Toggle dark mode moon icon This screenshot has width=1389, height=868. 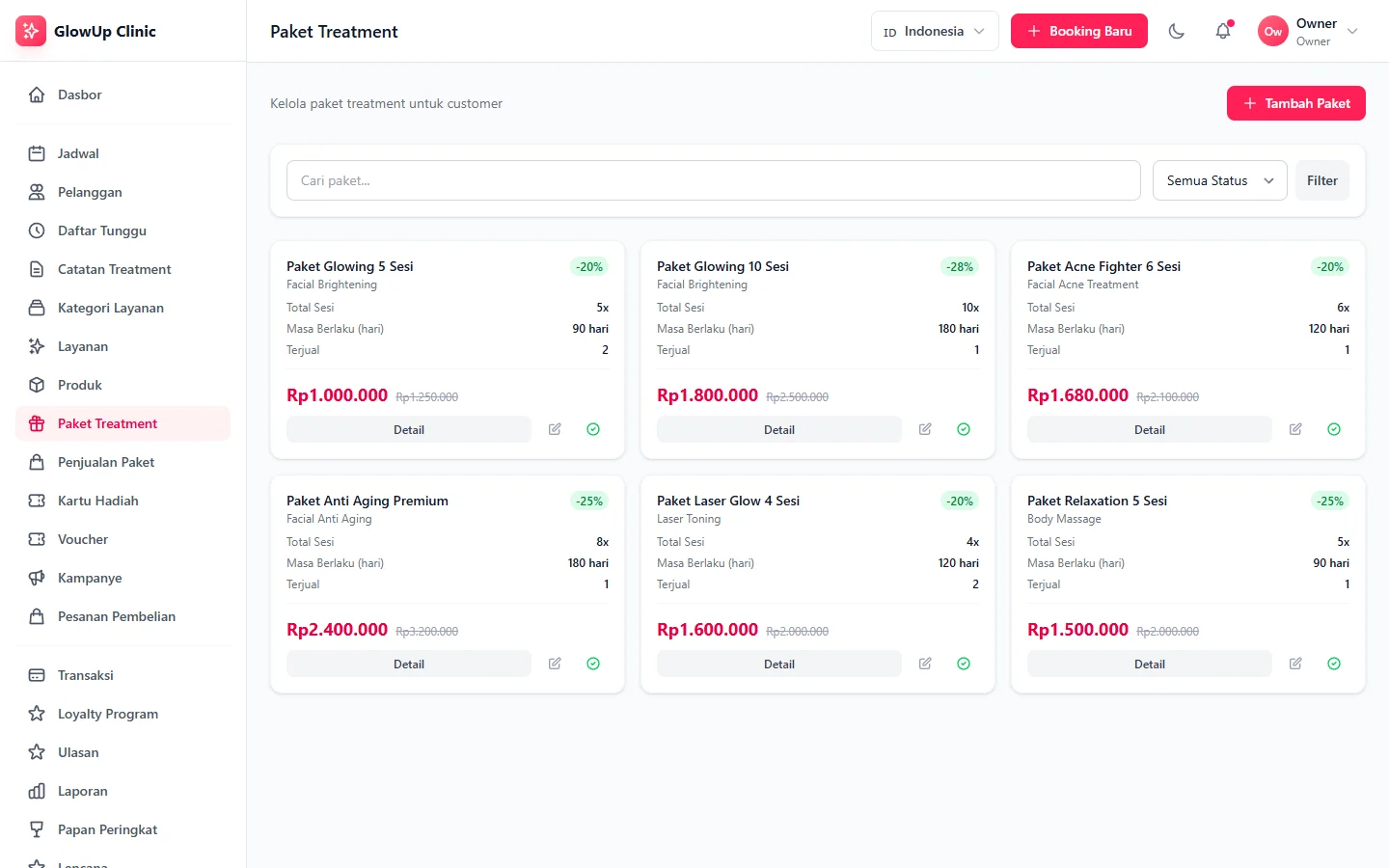click(1177, 31)
